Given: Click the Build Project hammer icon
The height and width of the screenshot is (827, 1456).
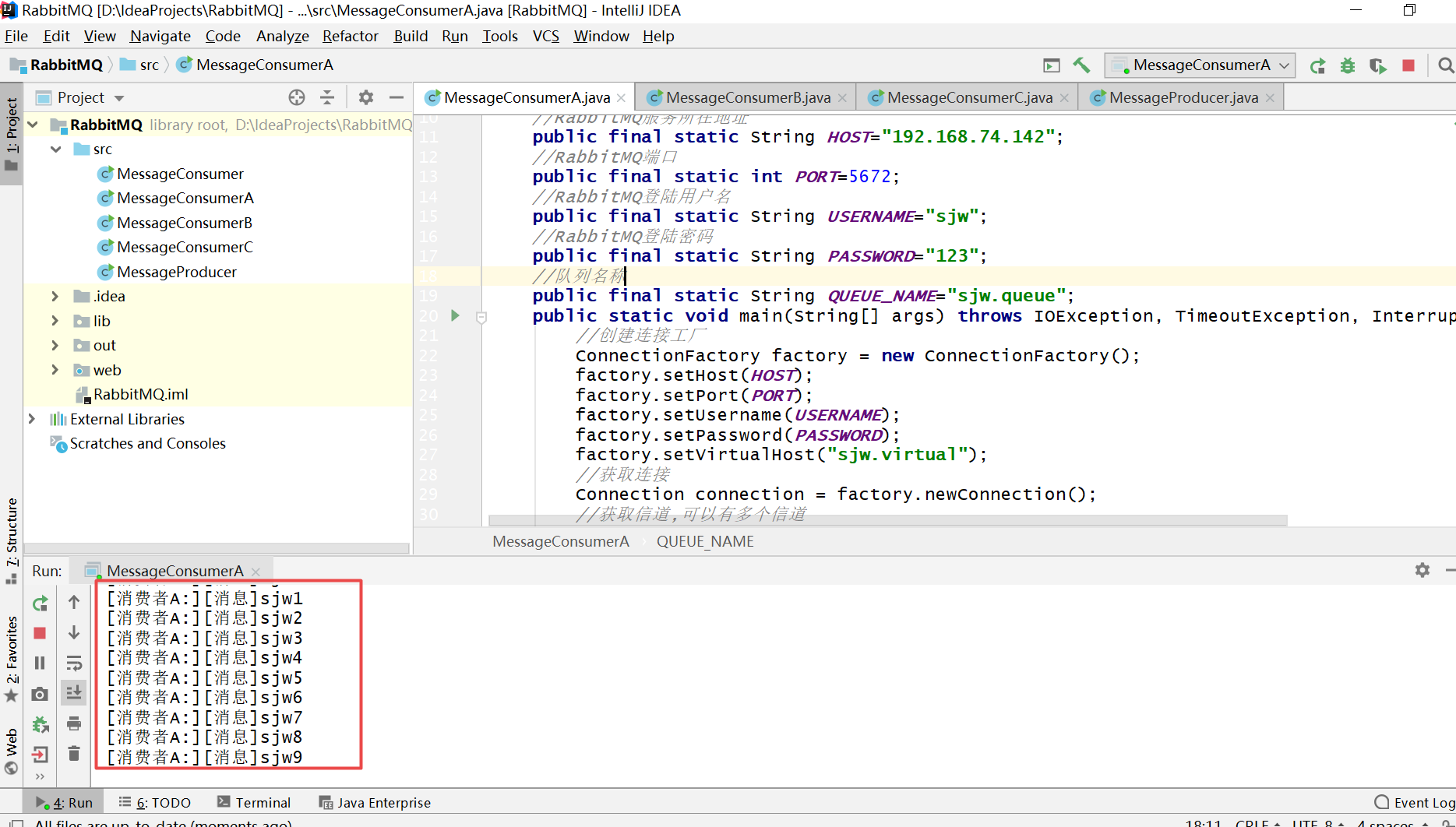Looking at the screenshot, I should pyautogui.click(x=1081, y=65).
